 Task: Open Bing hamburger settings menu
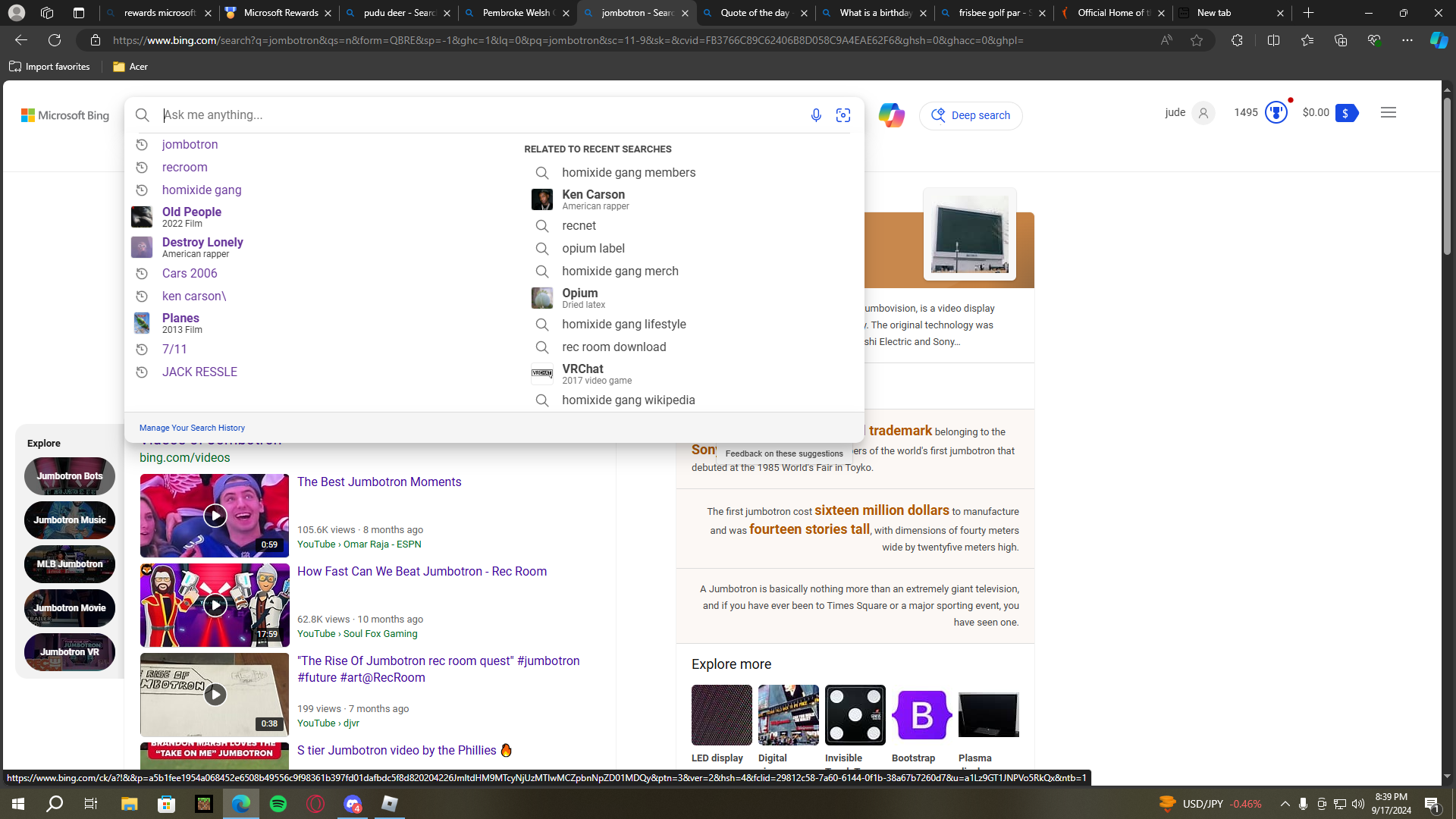coord(1389,113)
